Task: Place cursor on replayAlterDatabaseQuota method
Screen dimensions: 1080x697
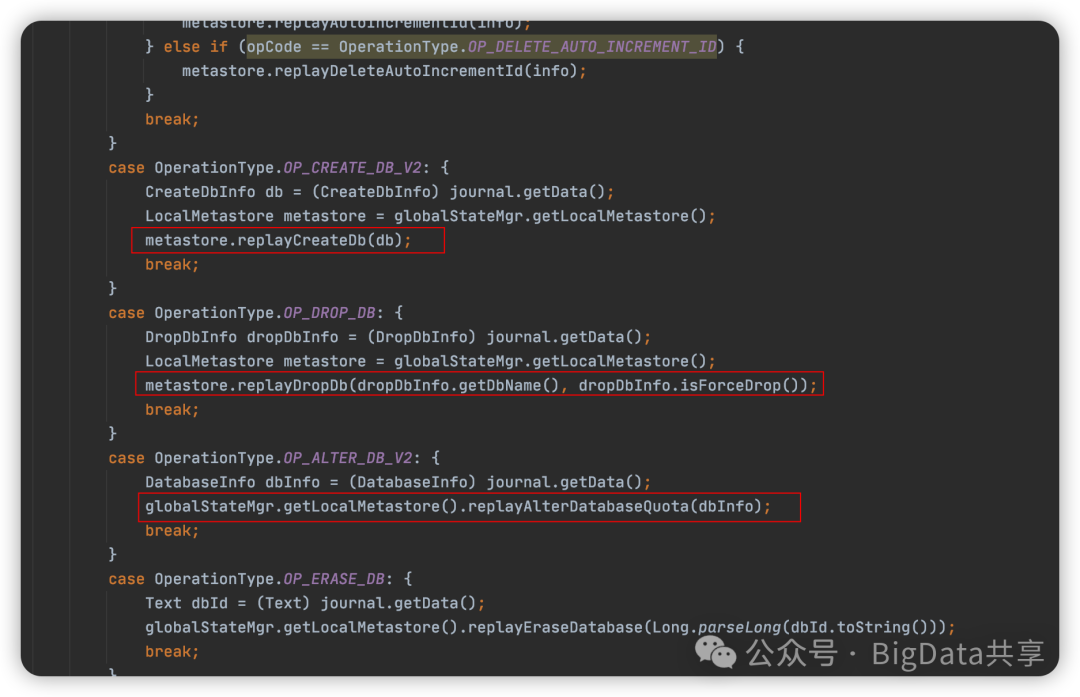Action: [x=579, y=507]
